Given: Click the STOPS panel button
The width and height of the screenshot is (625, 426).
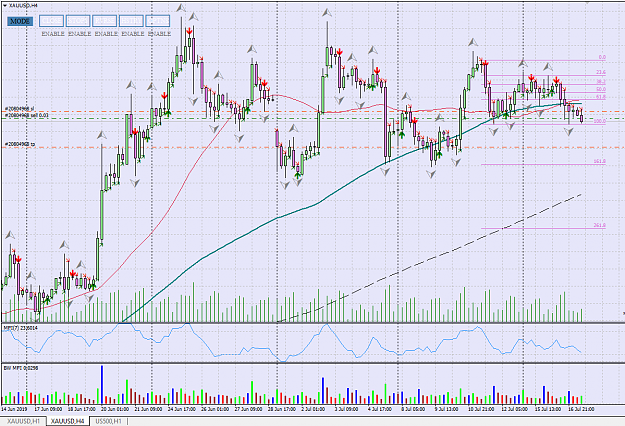Looking at the screenshot, I should coord(78,21).
